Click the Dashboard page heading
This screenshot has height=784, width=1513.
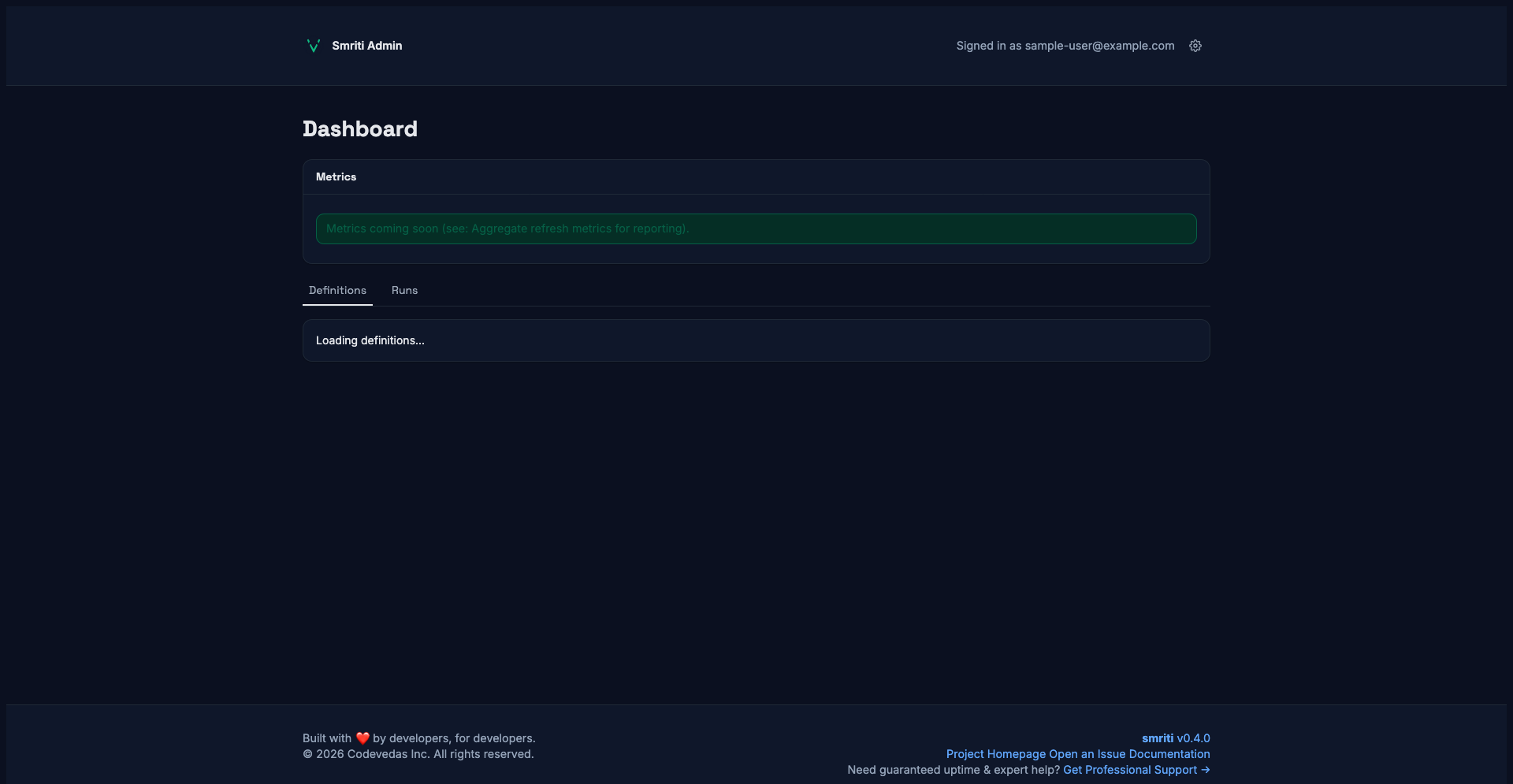pos(360,129)
